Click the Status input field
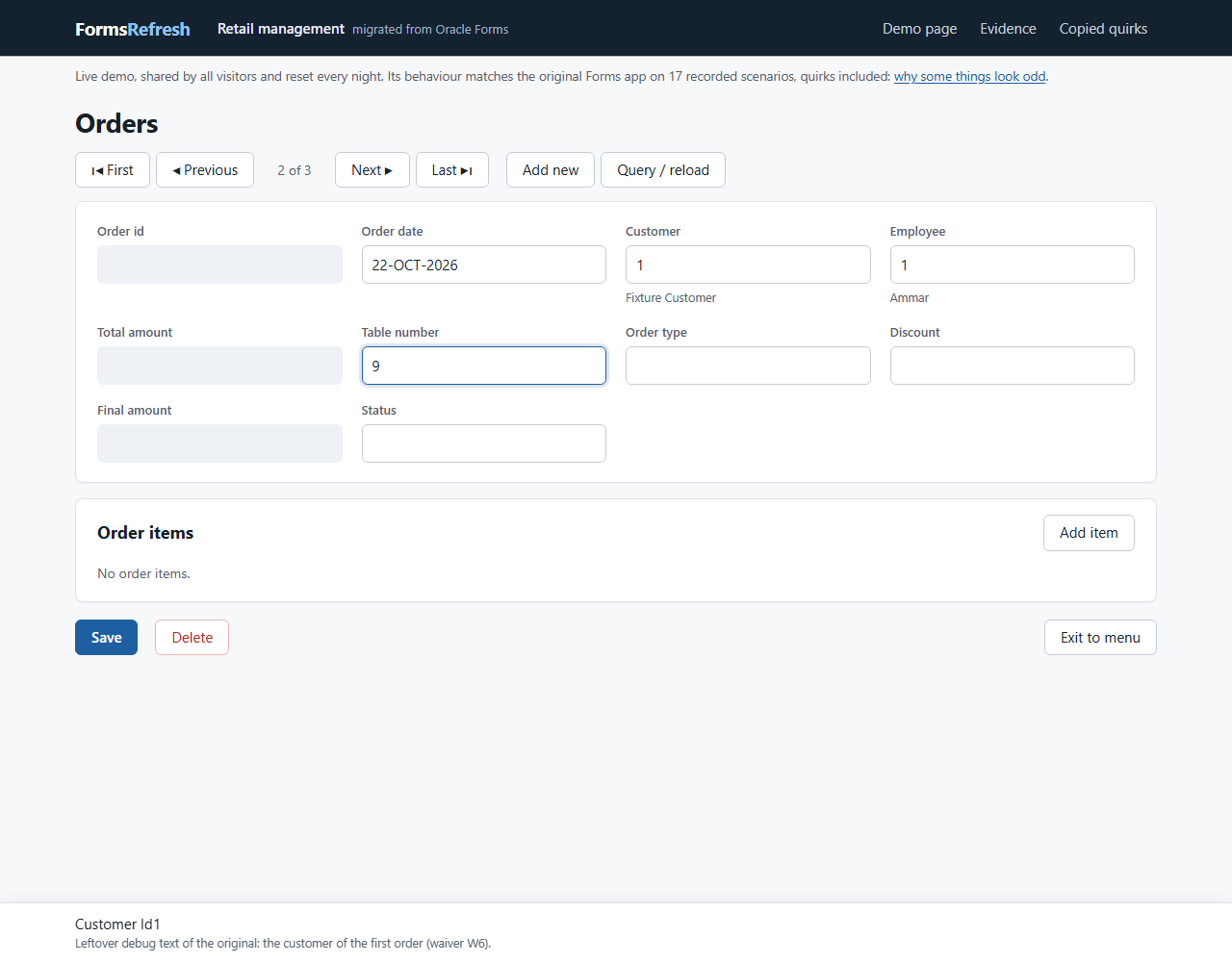The width and height of the screenshot is (1232, 962). 484,443
